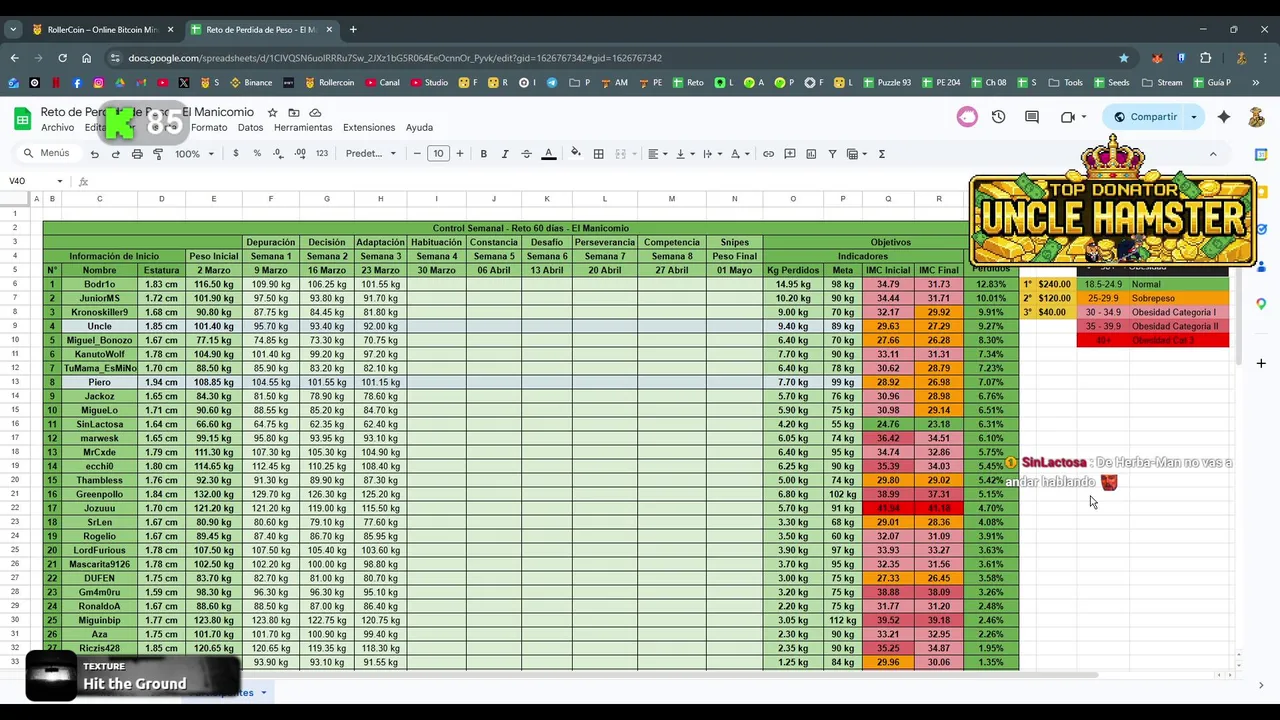Open the Archivo menu
1280x720 pixels.
point(57,128)
